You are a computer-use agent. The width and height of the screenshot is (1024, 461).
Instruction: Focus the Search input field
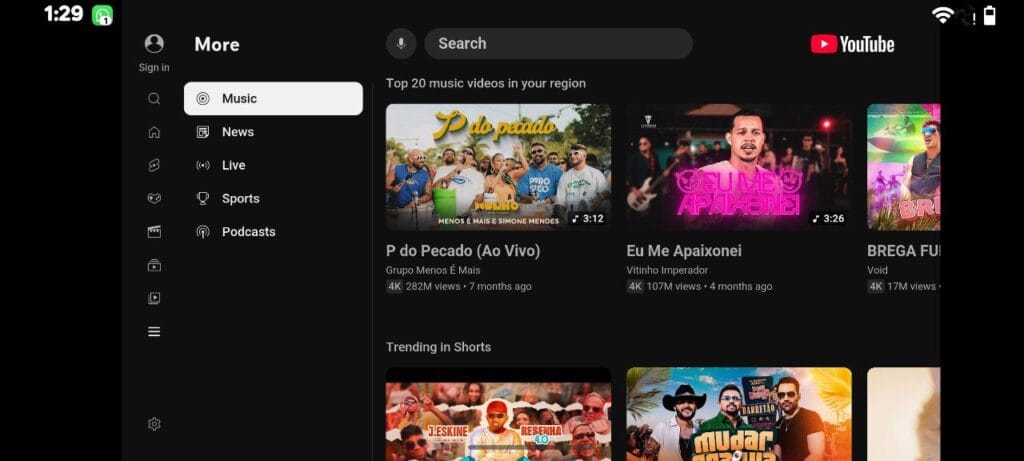(558, 44)
